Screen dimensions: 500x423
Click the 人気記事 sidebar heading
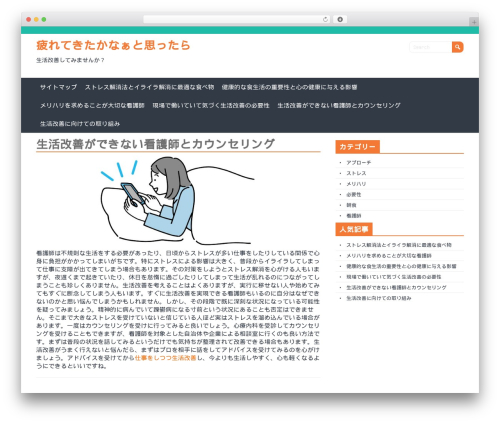354,229
